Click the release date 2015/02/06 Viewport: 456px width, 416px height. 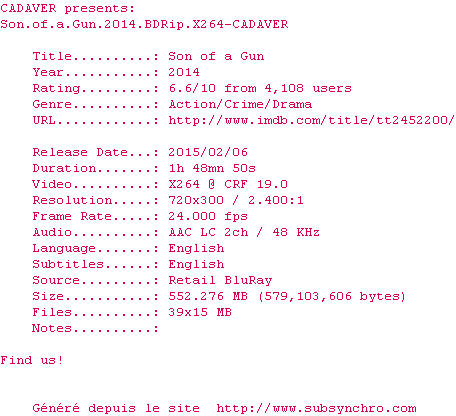pyautogui.click(x=208, y=152)
